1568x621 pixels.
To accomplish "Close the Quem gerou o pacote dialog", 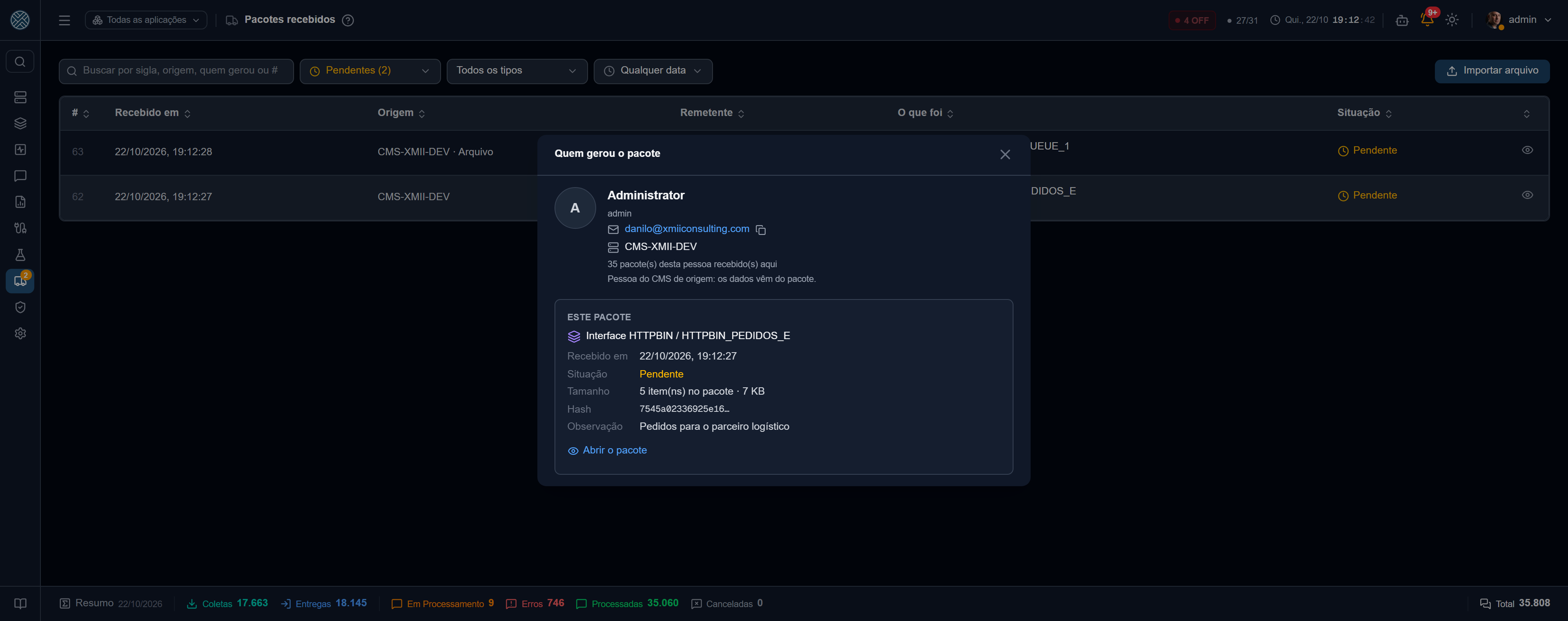I will click(1004, 155).
